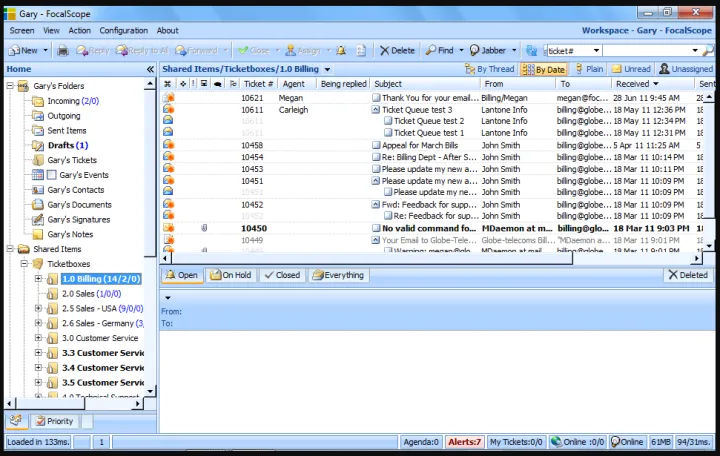Expand the message header arrow above From
The height and width of the screenshot is (456, 720).
tap(168, 298)
